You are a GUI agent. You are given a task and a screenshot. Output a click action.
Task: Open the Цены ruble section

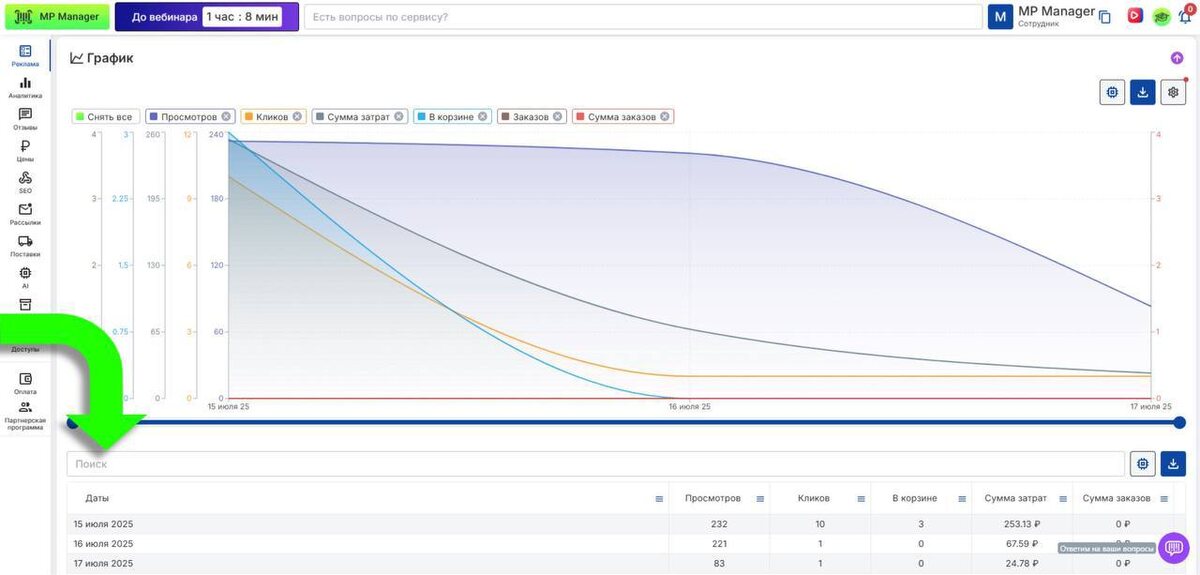pyautogui.click(x=25, y=150)
